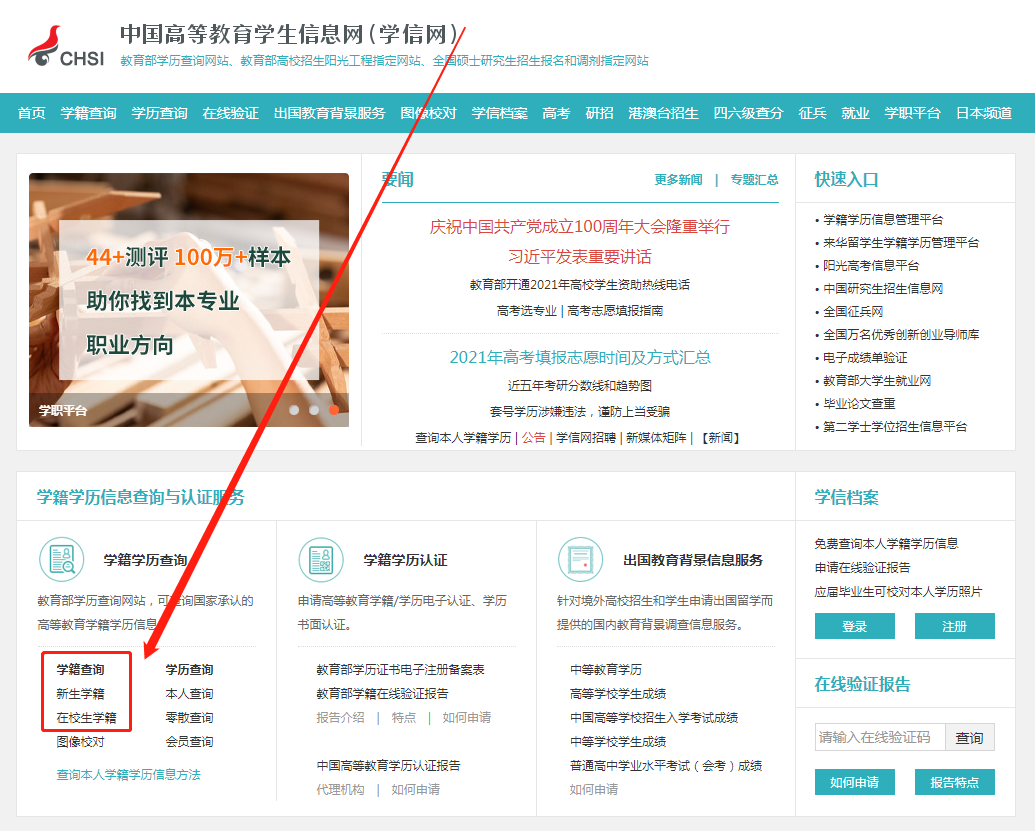Select the first carousel dot indicator
Viewport: 1035px width, 831px height.
pyautogui.click(x=294, y=410)
